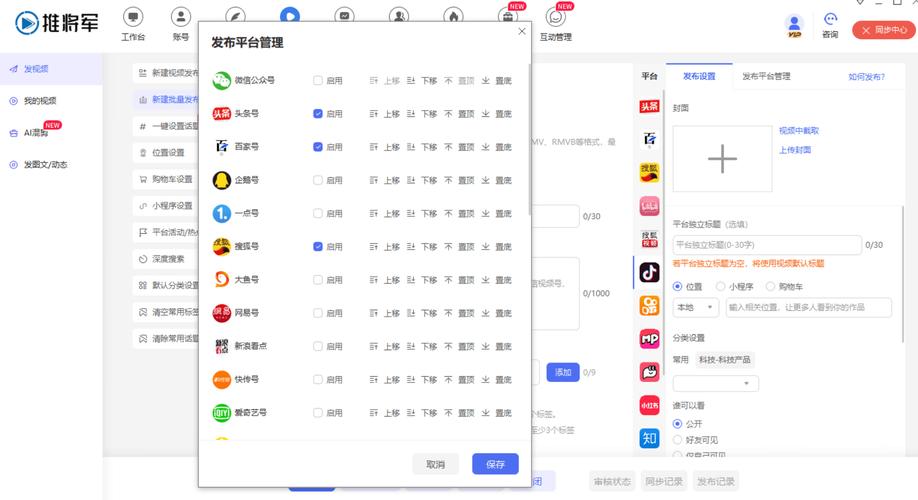Screen dimensions: 918x500
Task: Click the 企鹅号 penguin icon in dialog
Action: (x=221, y=180)
